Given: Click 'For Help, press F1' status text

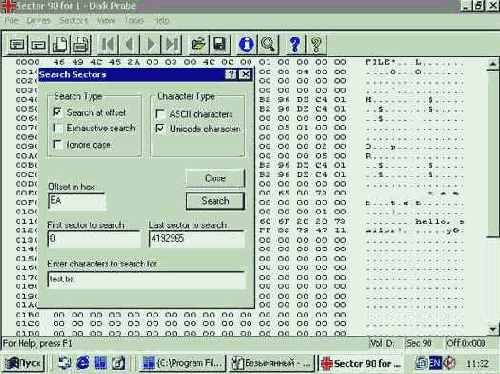Looking at the screenshot, I should click(37, 343).
